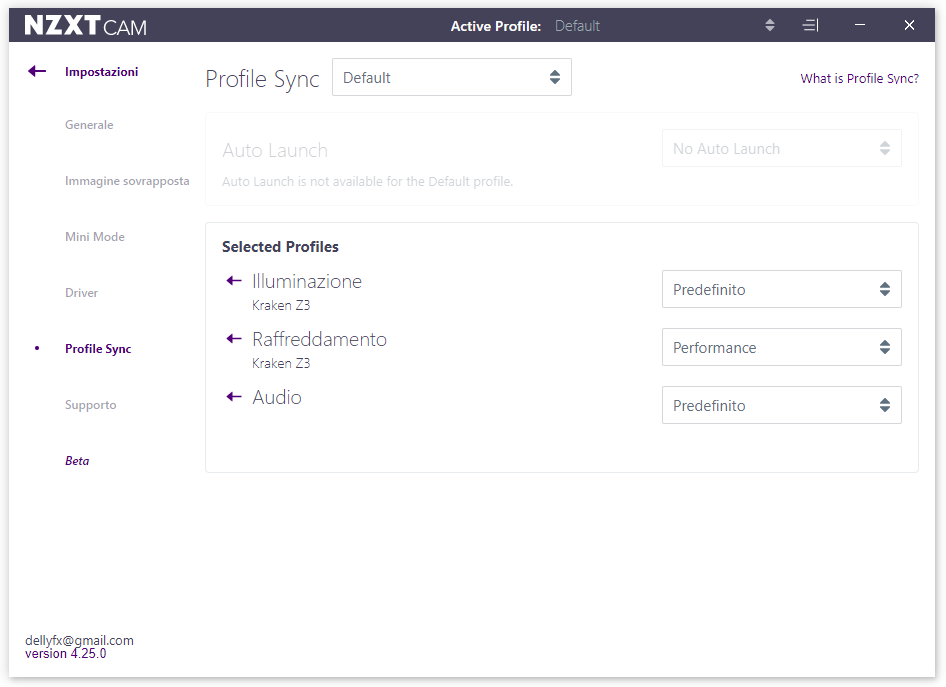Click the NZXT CAM logo
Image resolution: width=946 pixels, height=687 pixels.
coord(86,26)
